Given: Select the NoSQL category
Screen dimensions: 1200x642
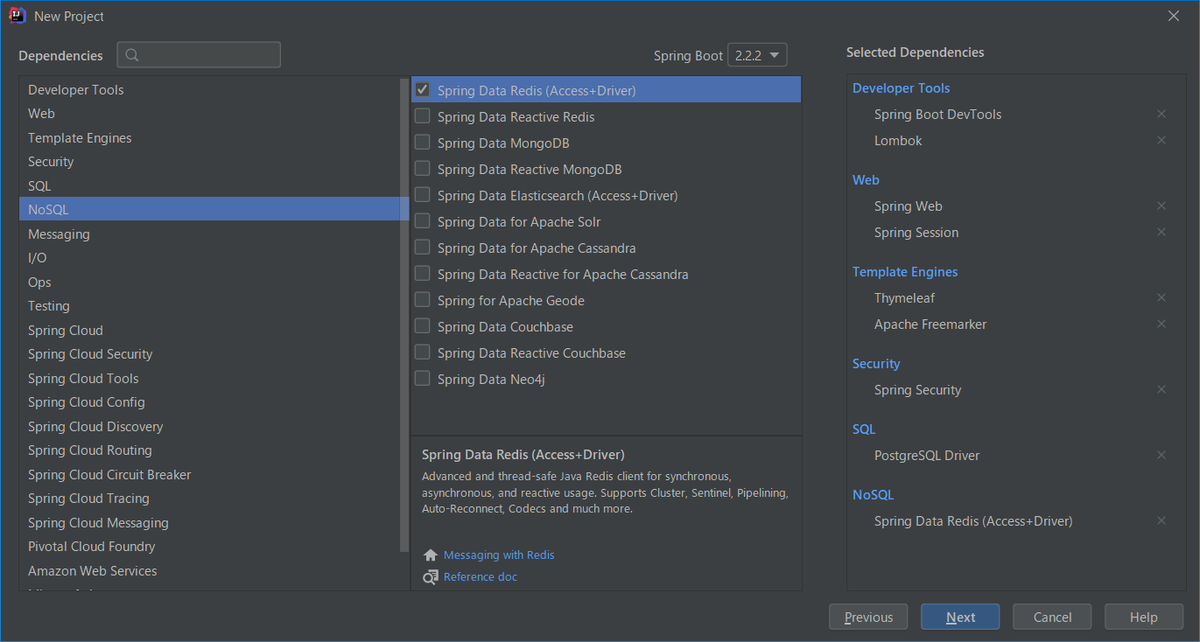Looking at the screenshot, I should (209, 210).
